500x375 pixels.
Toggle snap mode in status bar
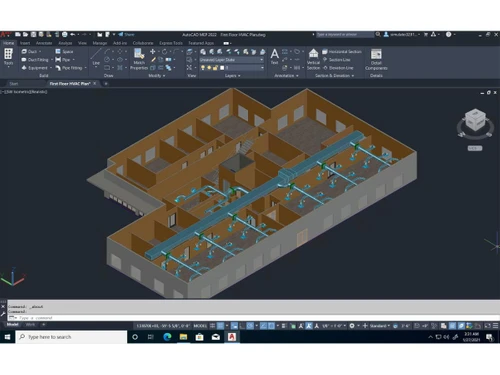(x=221, y=326)
